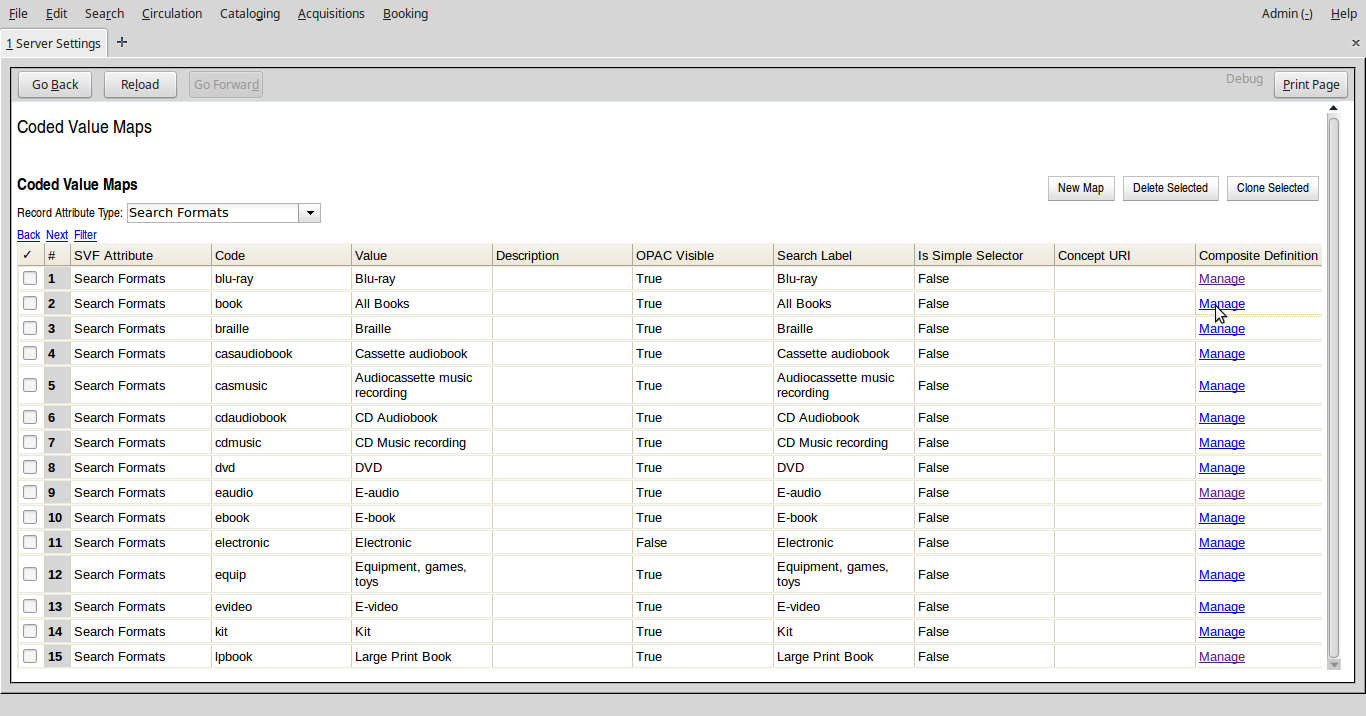Click the New Map button
The height and width of the screenshot is (716, 1366).
click(1081, 188)
